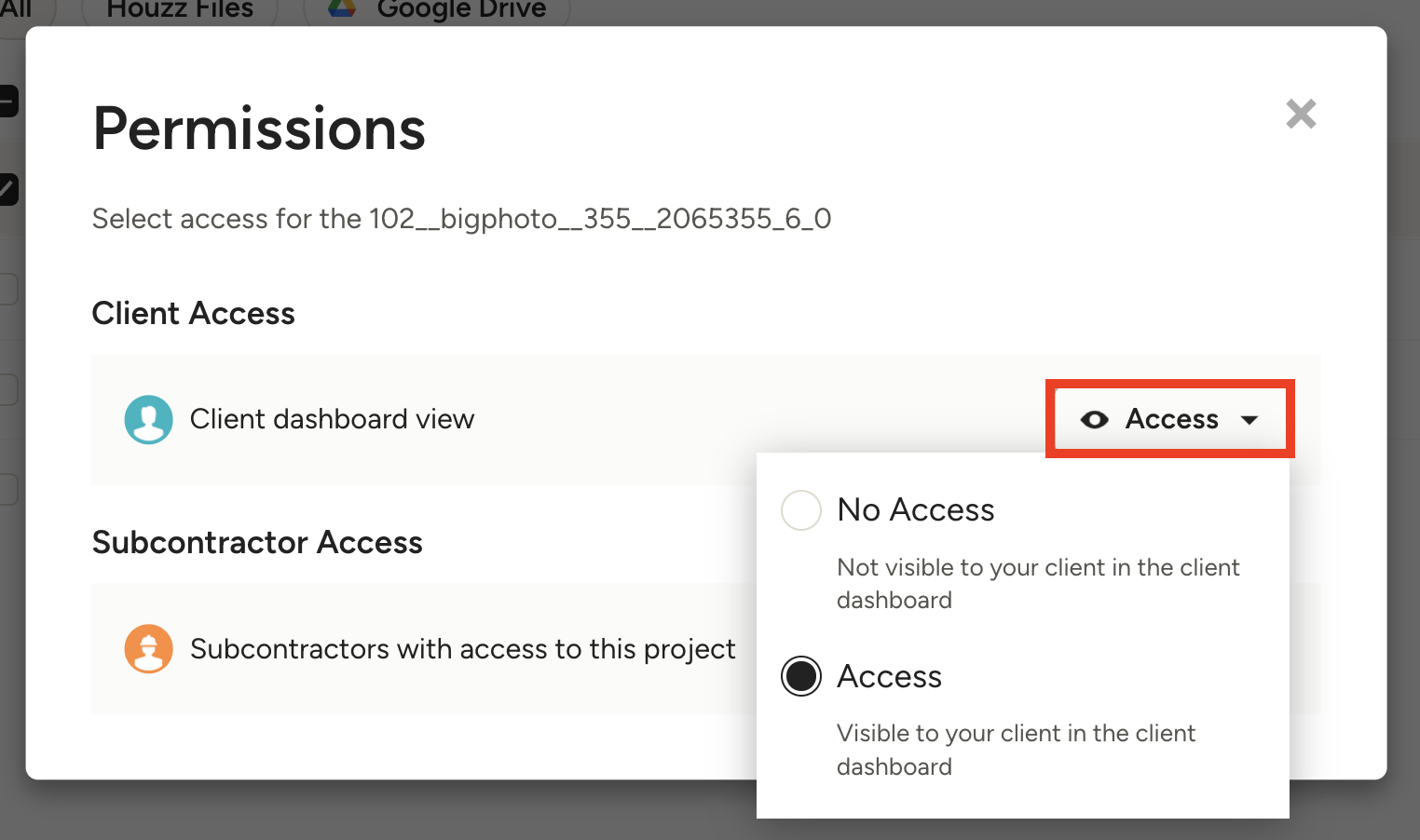1420x840 pixels.
Task: Switch to the Houzz Files tab
Action: click(x=180, y=9)
